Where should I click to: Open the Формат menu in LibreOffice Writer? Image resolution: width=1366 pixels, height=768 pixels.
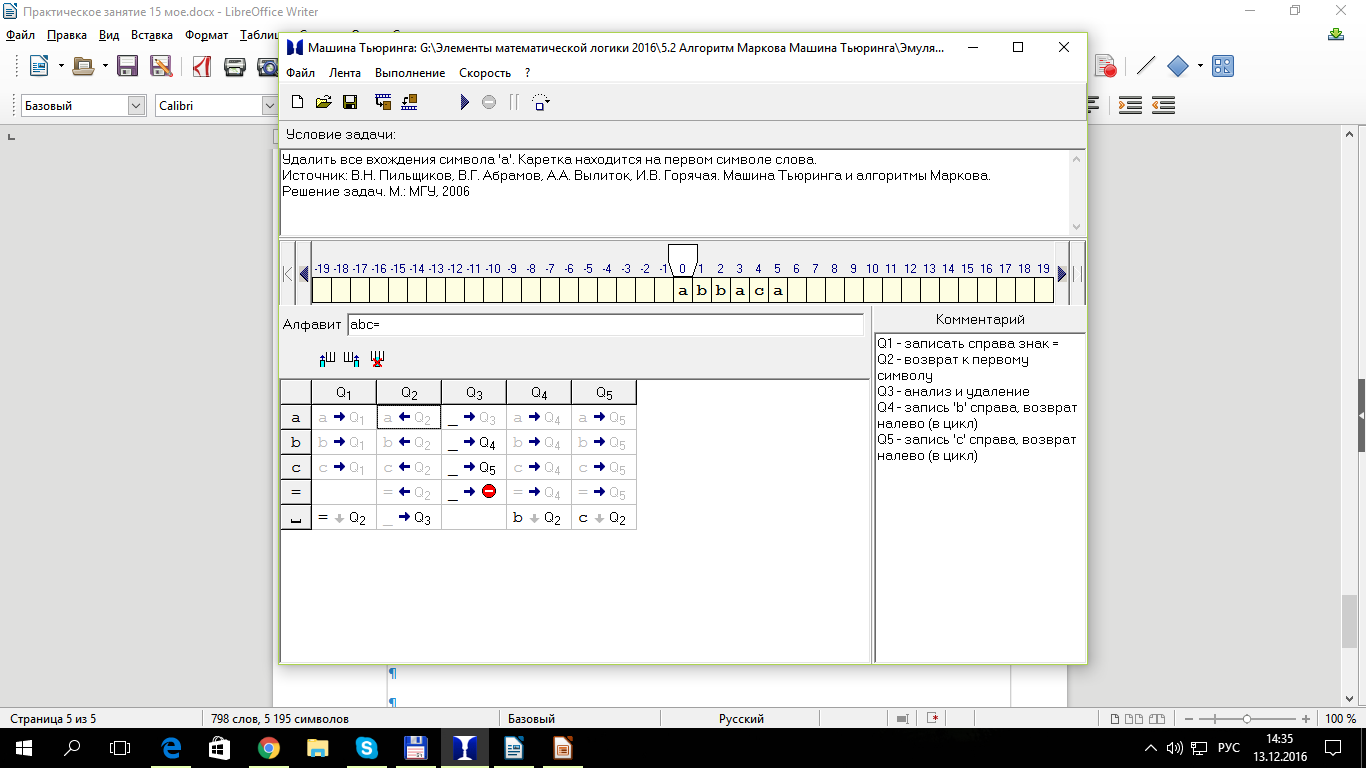[x=206, y=35]
